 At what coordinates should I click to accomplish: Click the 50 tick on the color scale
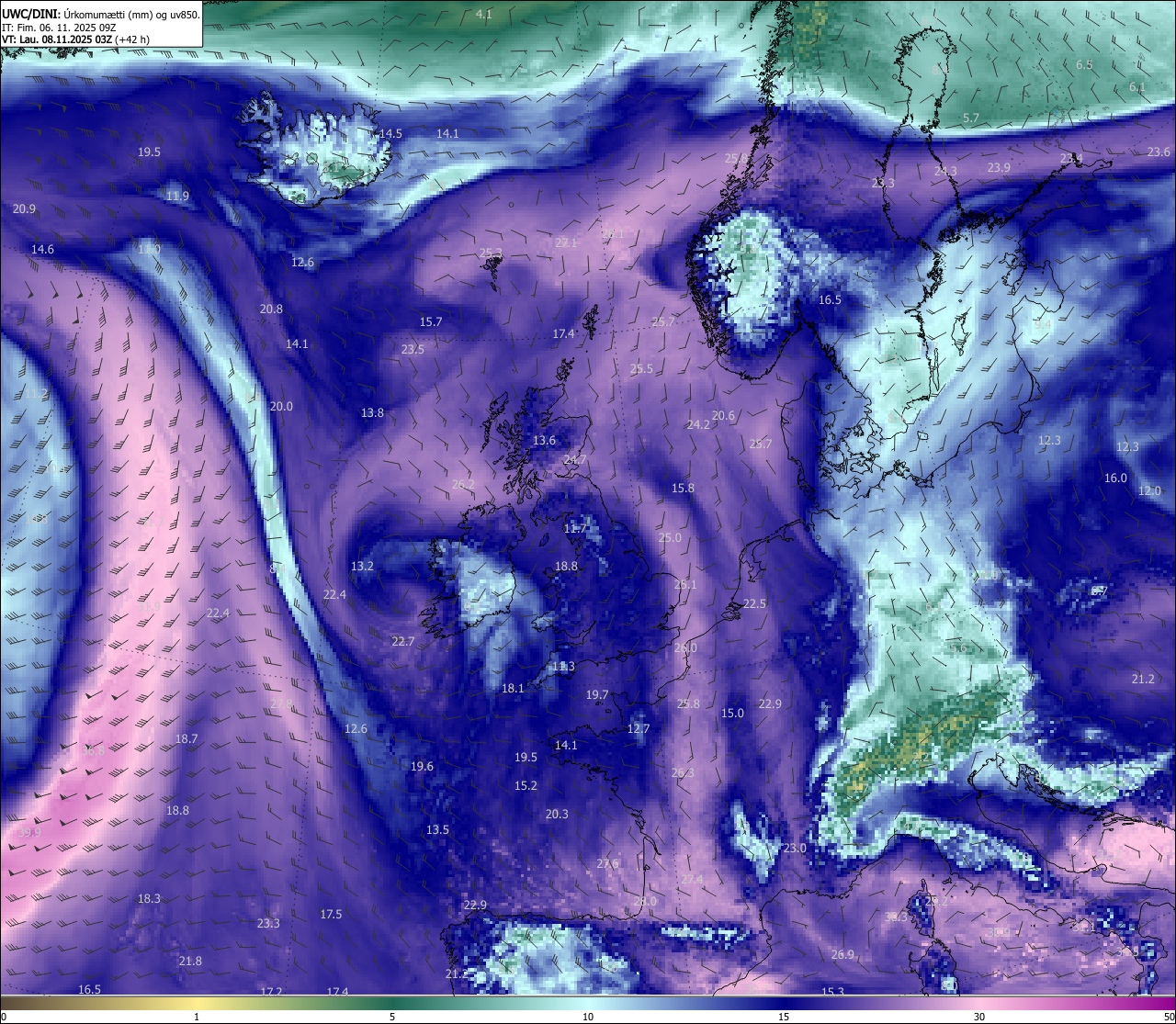tap(1169, 1017)
